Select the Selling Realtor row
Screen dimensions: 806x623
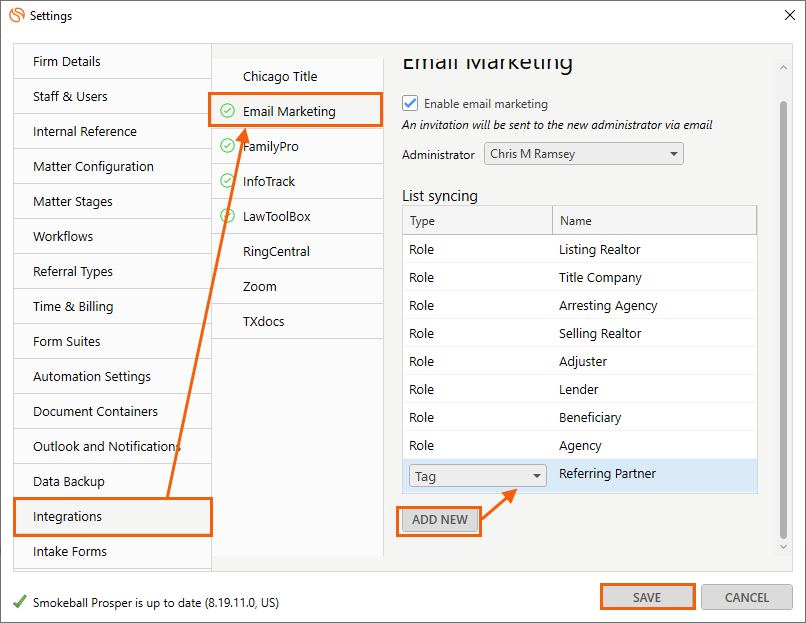580,334
